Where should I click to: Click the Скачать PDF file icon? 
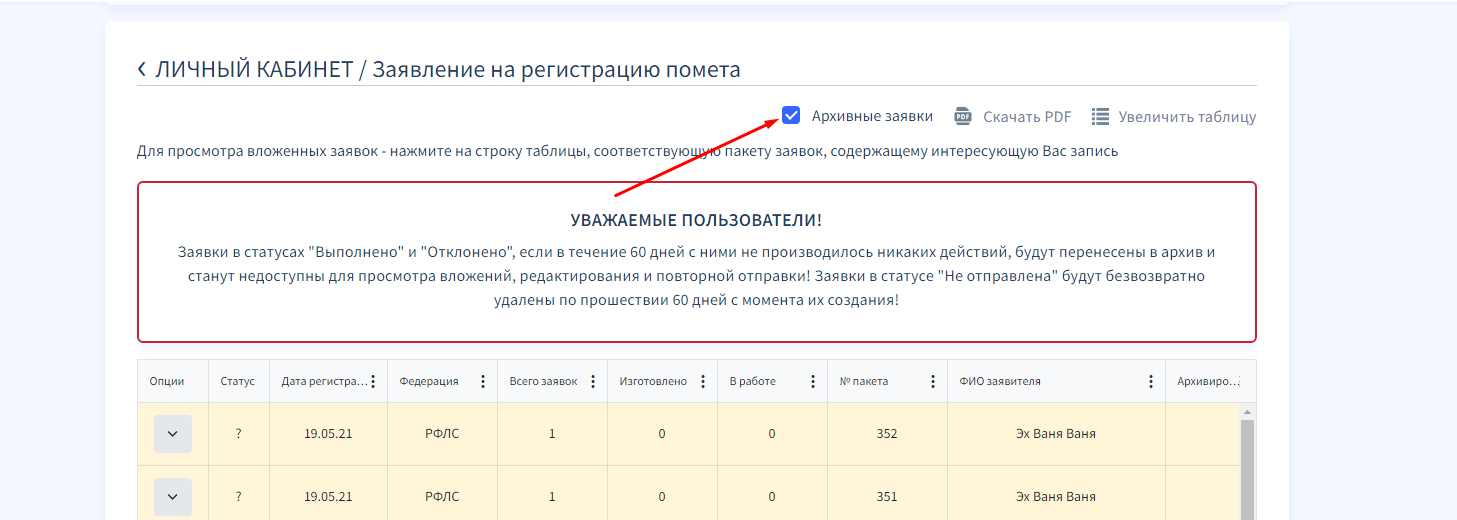tap(963, 116)
